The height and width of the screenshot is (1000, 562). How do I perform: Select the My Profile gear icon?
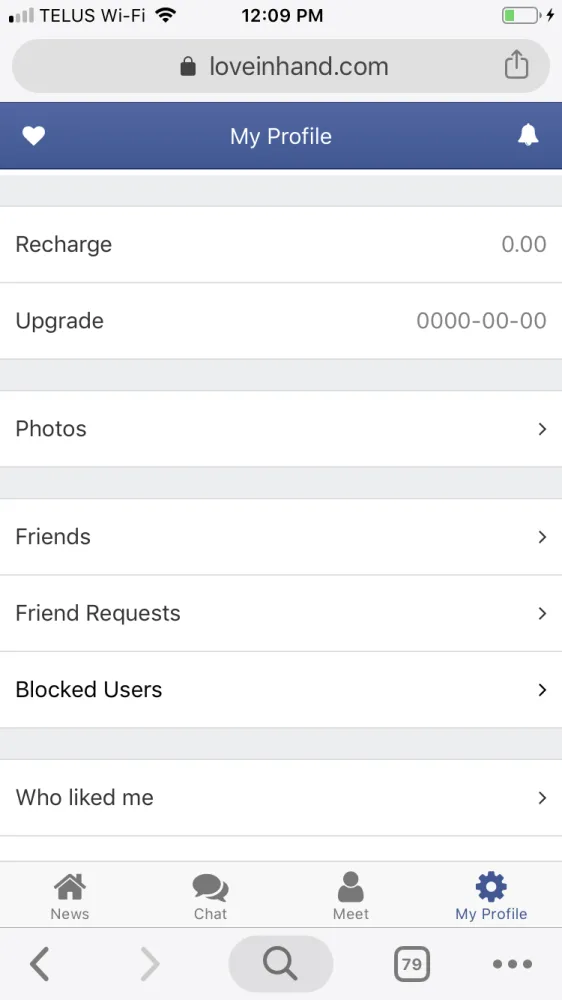coord(491,887)
